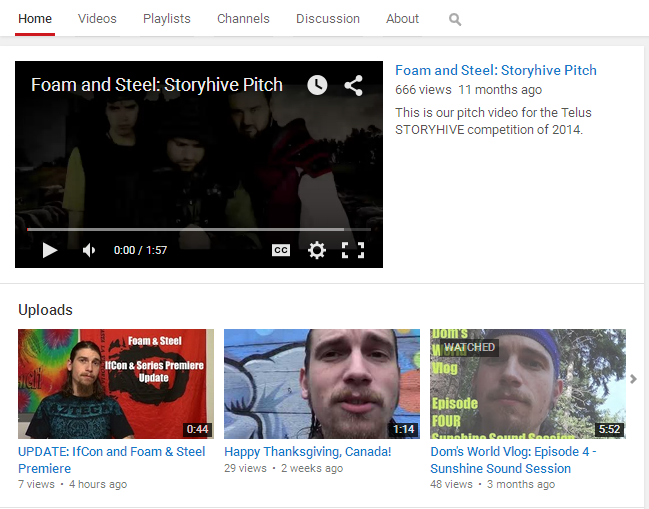This screenshot has height=509, width=649.
Task: Click the '4 hours ago' timestamp
Action: tap(98, 484)
